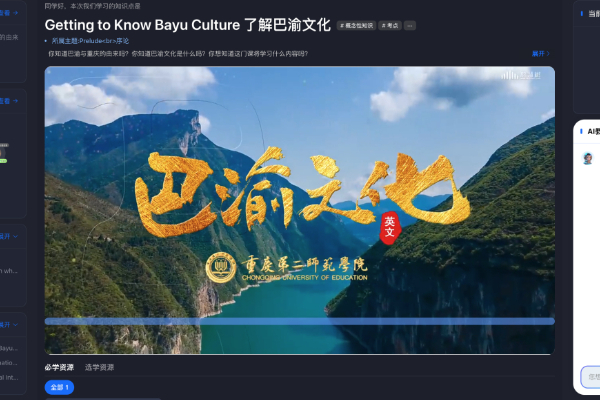This screenshot has width=600, height=400.
Task: Focus the AI assistant chat input box
Action: coord(590,377)
